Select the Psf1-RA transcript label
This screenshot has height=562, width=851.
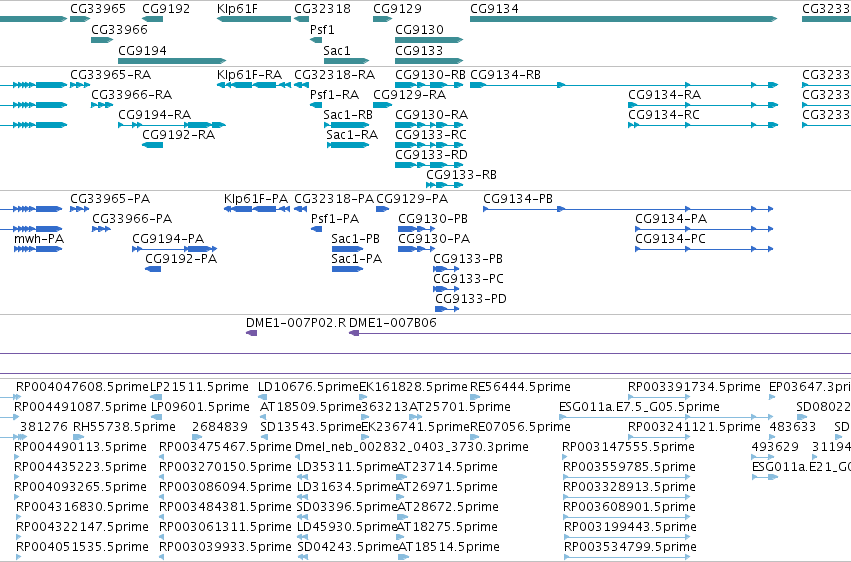tap(334, 94)
